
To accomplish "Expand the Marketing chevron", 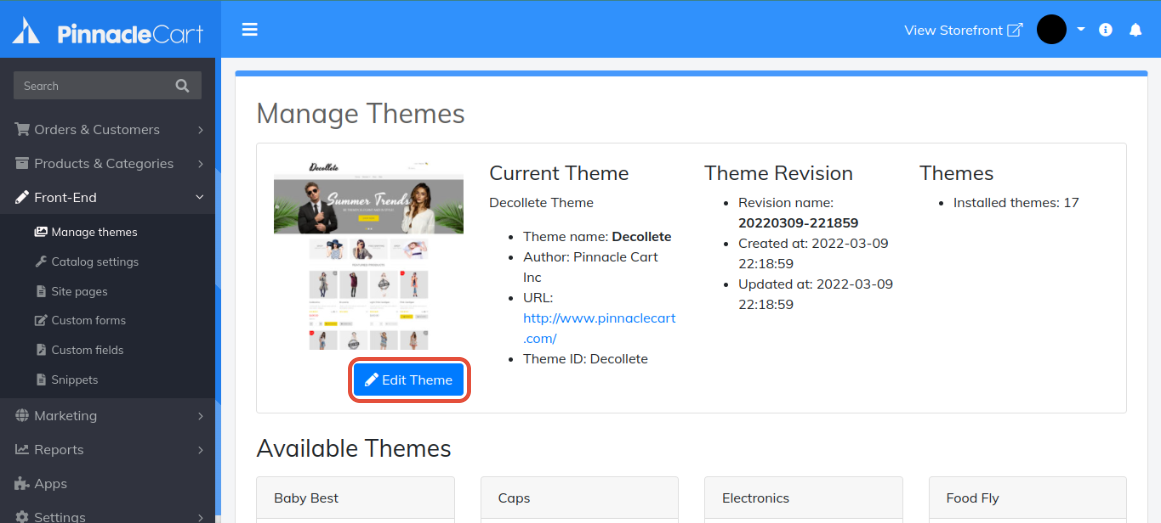I will pos(200,416).
